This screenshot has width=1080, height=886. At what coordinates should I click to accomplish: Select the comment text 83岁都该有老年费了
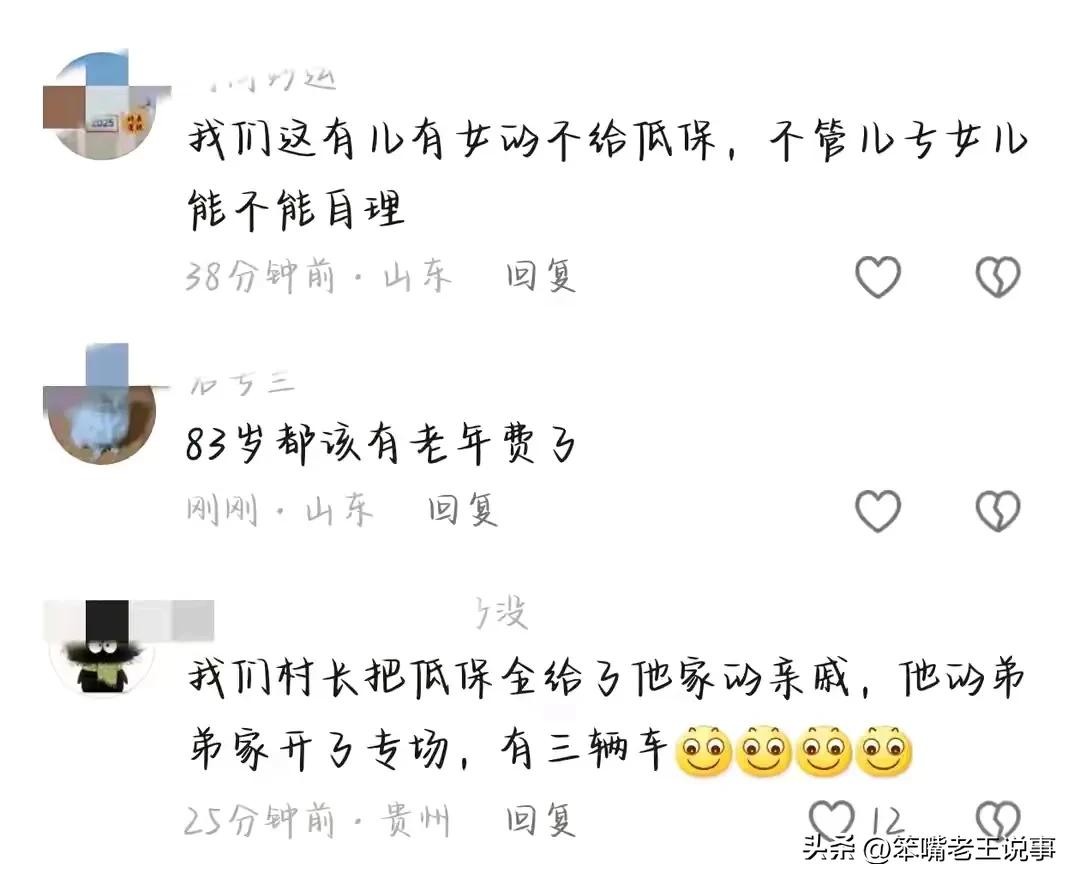click(x=381, y=444)
